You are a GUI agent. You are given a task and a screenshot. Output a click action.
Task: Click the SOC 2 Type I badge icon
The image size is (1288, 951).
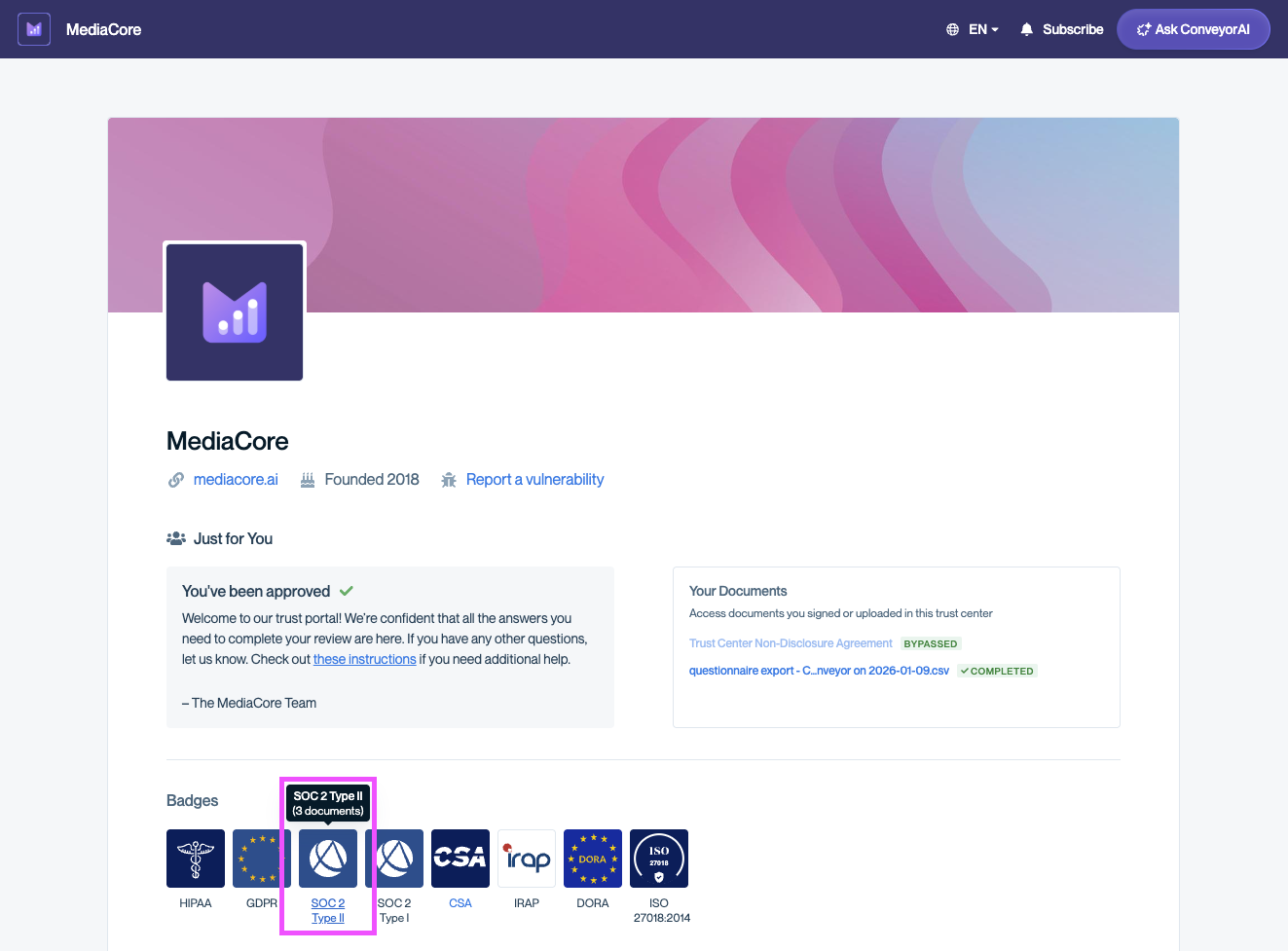(x=394, y=859)
